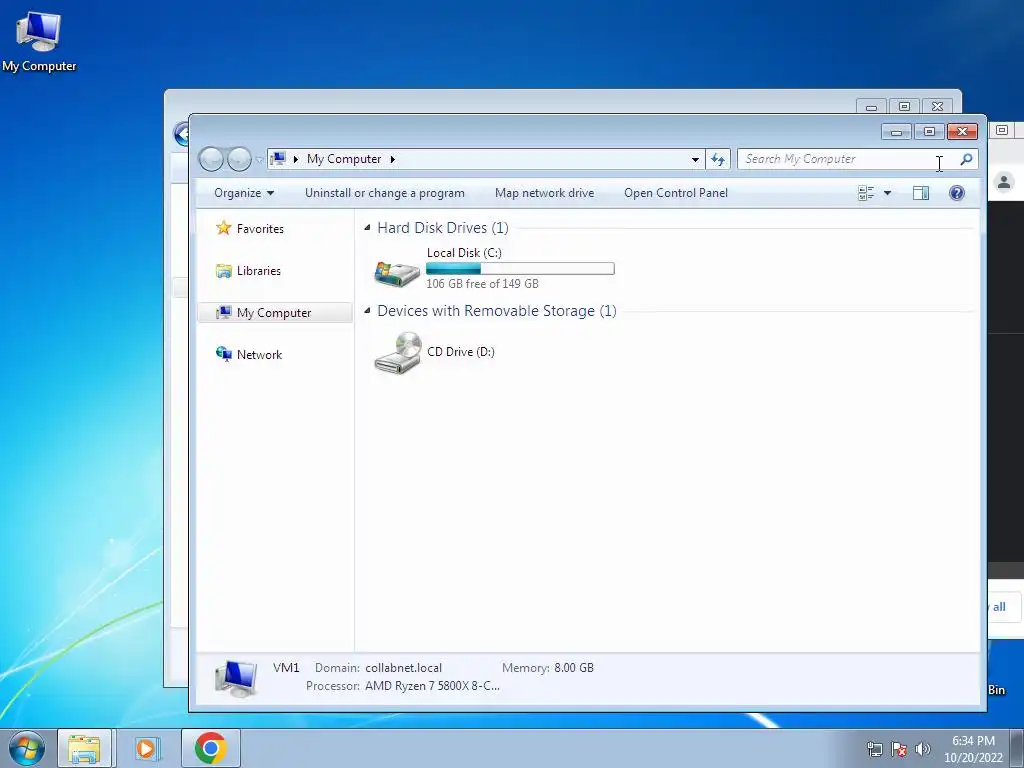
Task: Click the collabnet.local domain value
Action: pyautogui.click(x=404, y=667)
